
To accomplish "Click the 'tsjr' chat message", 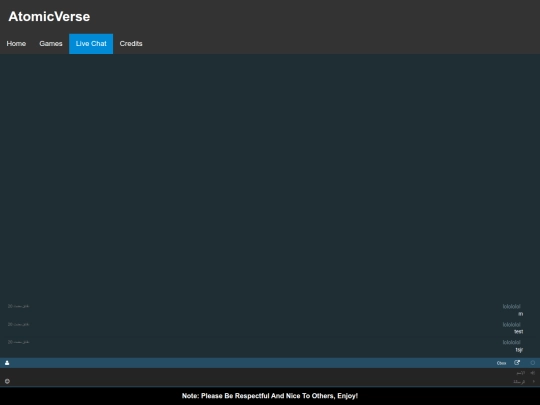I will tap(519, 350).
